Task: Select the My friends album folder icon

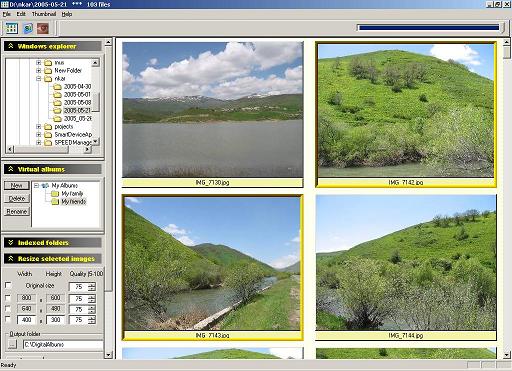Action: click(x=55, y=202)
